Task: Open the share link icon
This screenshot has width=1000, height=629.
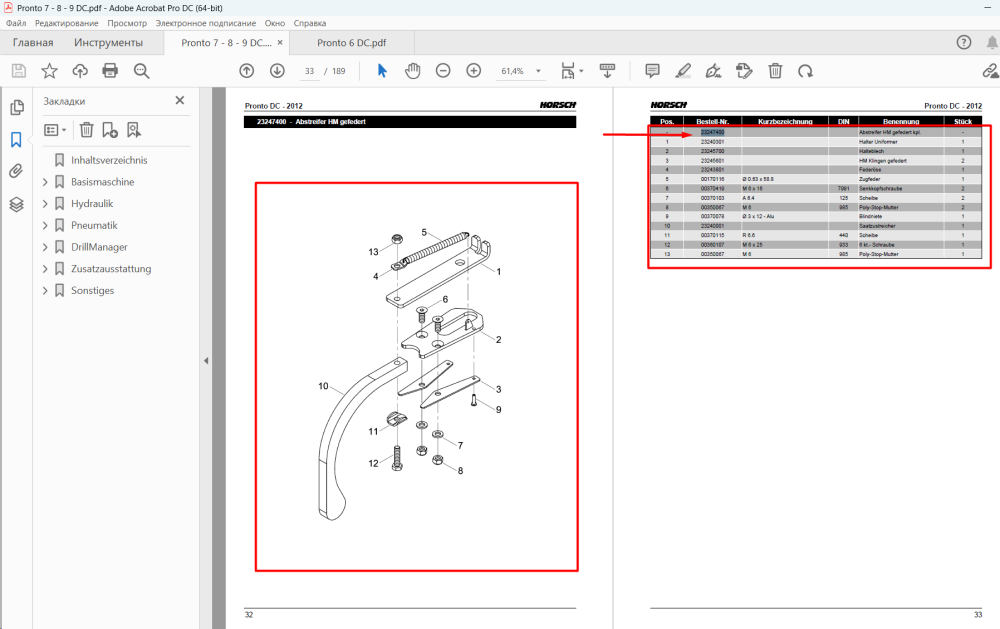Action: tap(990, 71)
